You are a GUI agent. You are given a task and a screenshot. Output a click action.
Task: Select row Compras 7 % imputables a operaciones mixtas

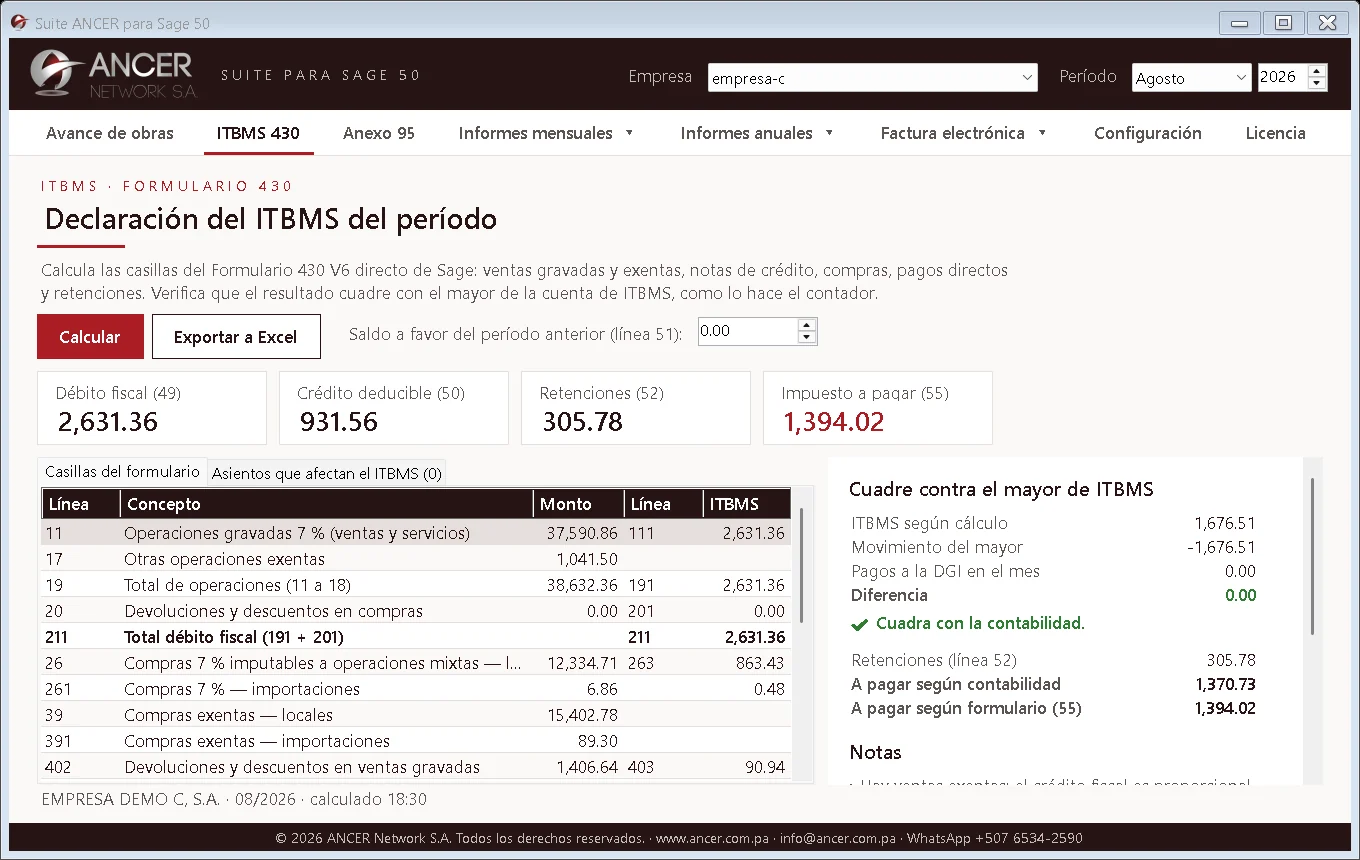tap(416, 663)
